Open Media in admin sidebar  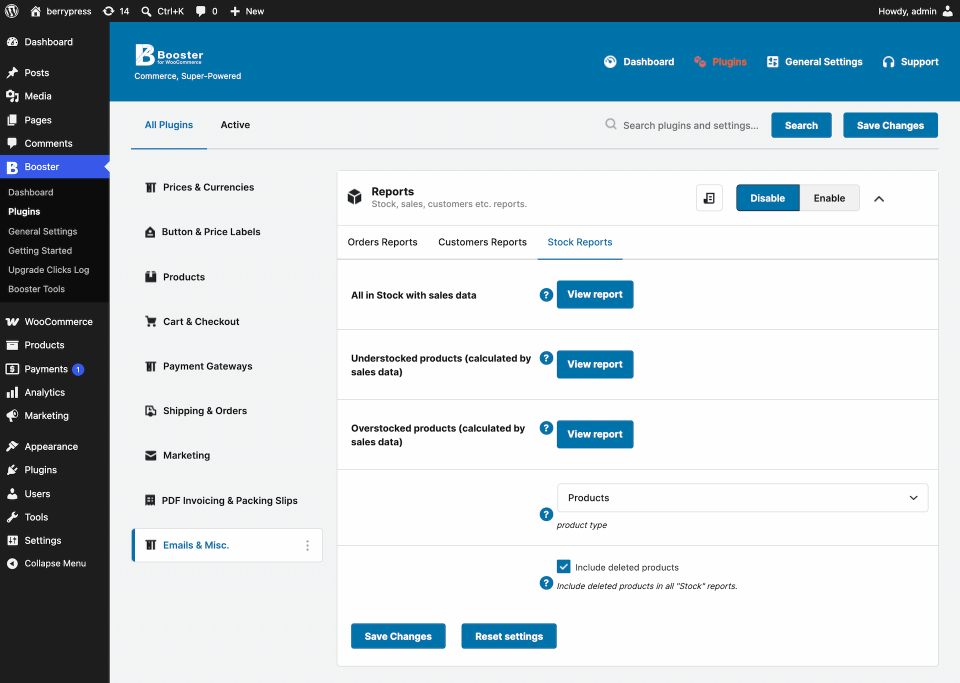[x=54, y=96]
